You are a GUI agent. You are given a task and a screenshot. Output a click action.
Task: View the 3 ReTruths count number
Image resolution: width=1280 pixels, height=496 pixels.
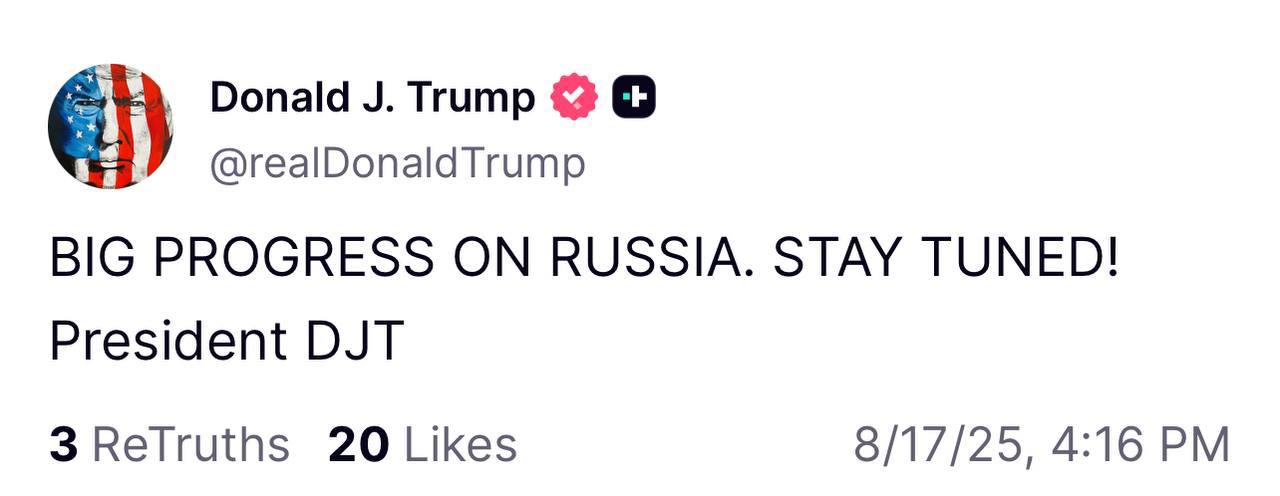click(63, 446)
